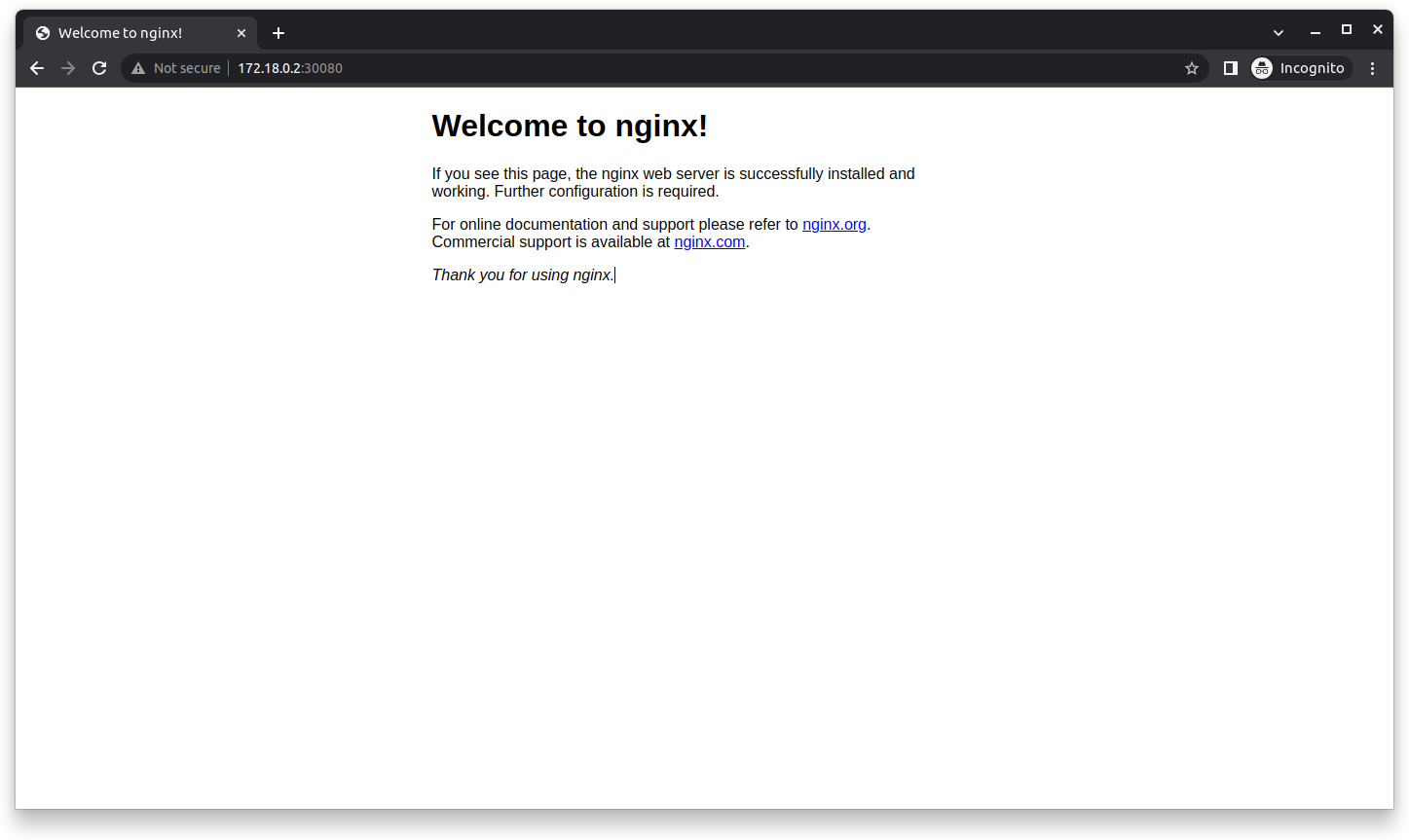
Task: Open the nginx.org link
Action: [834, 224]
